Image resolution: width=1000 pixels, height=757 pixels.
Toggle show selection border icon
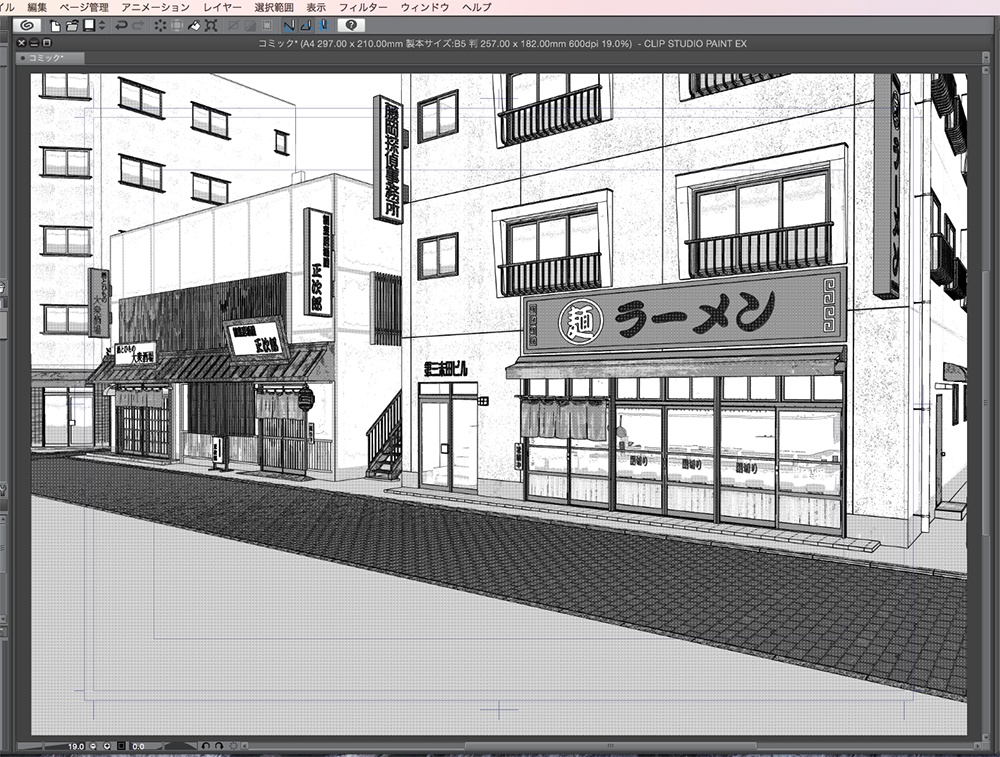267,26
